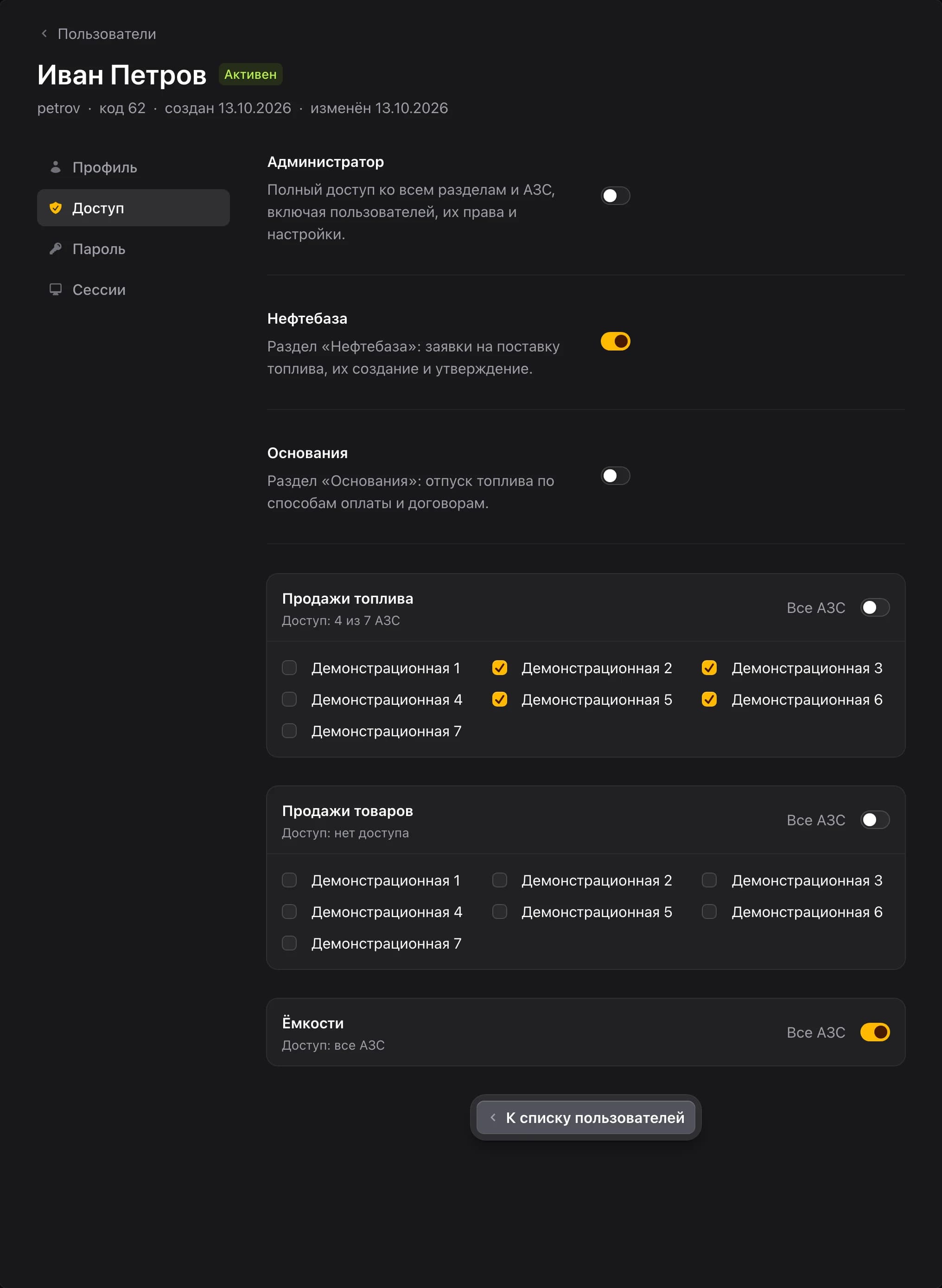Click the key icon next to Пароль

coord(55,249)
